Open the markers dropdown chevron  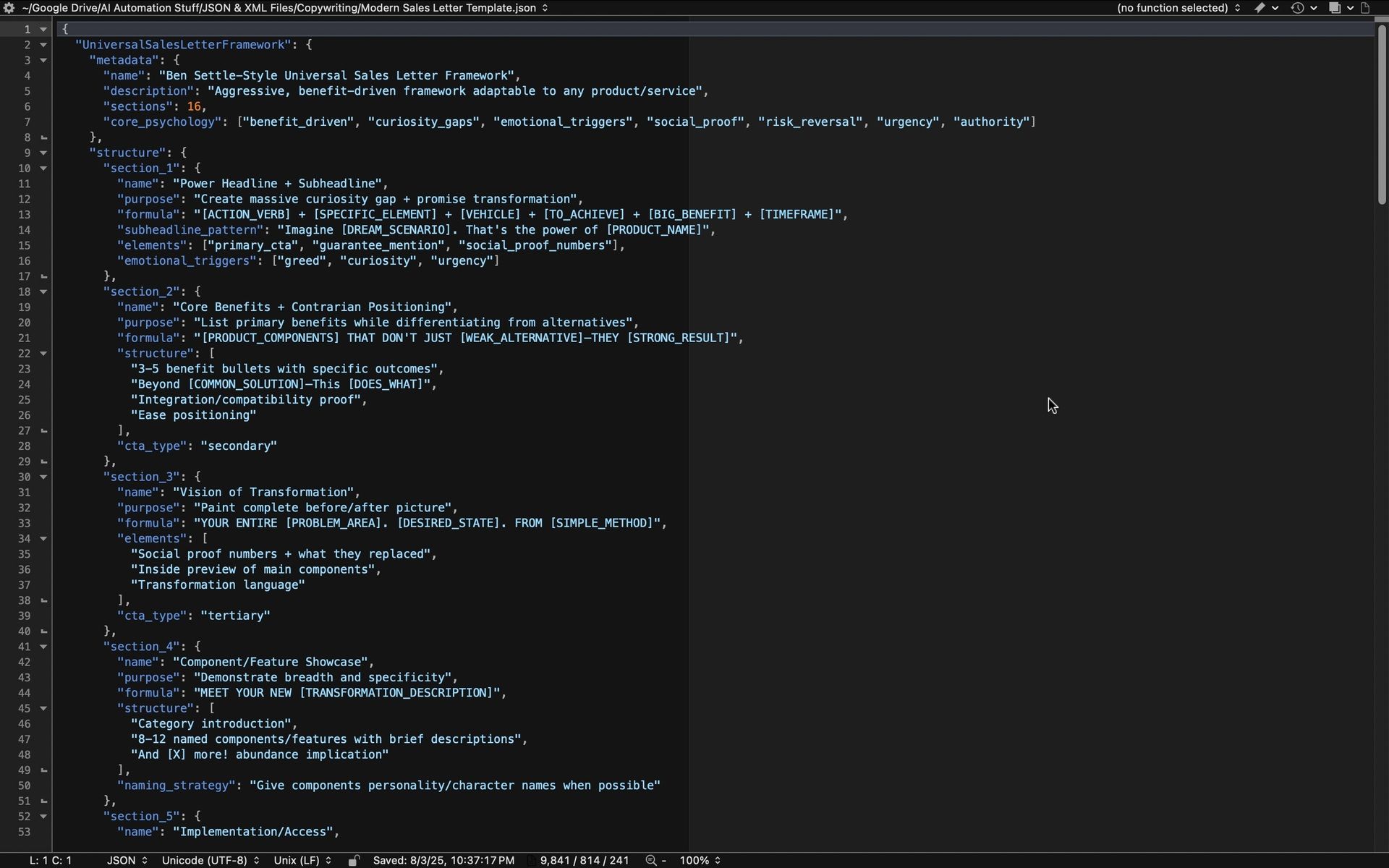pos(1275,8)
